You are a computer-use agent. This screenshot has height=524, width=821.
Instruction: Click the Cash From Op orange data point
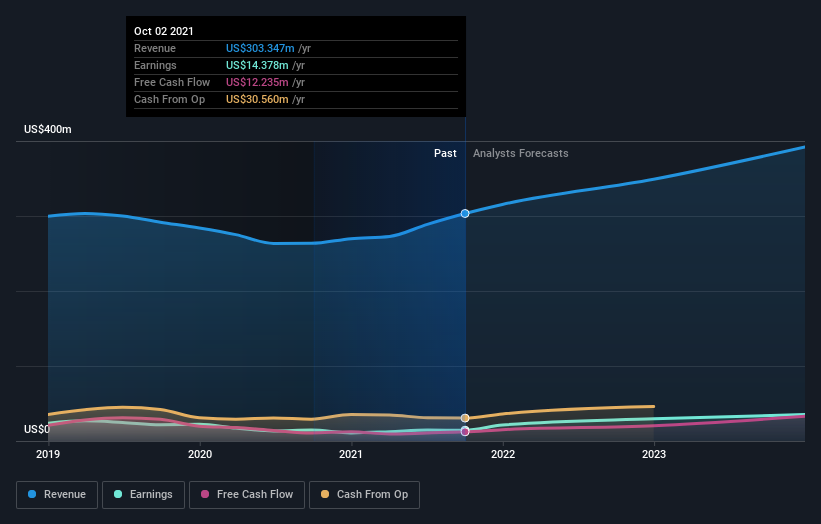coord(465,418)
